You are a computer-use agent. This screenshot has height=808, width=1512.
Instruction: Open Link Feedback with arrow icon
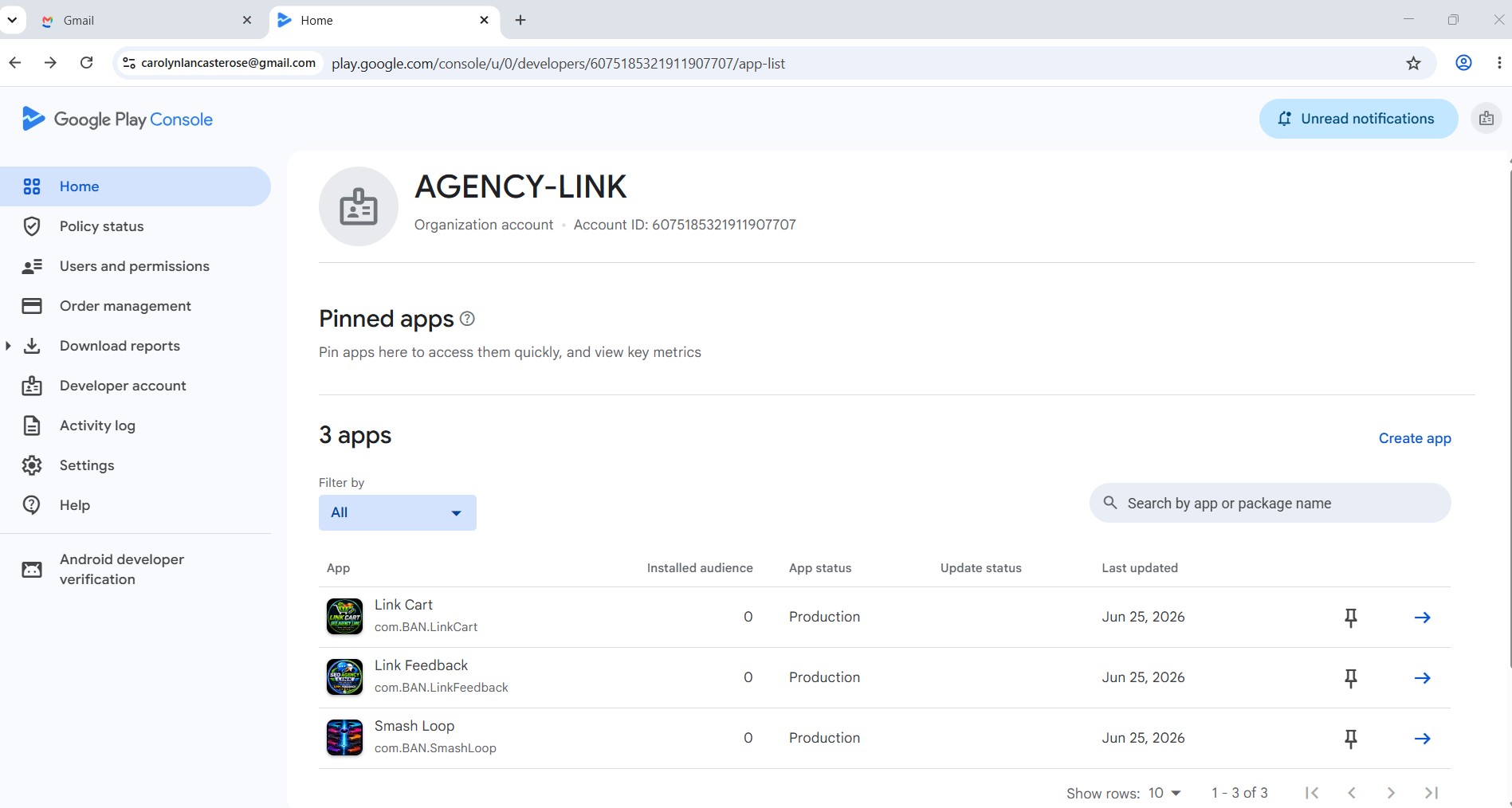pos(1423,678)
